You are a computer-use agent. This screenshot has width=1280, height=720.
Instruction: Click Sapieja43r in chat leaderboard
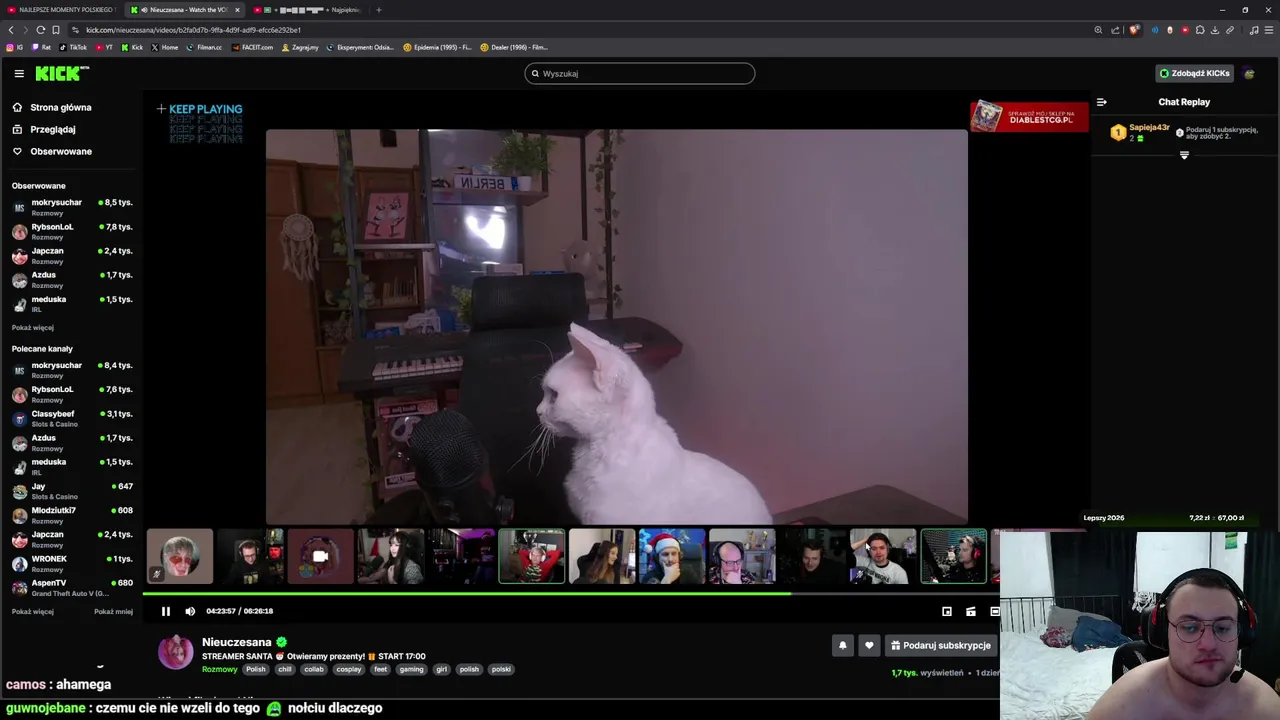coord(1148,128)
